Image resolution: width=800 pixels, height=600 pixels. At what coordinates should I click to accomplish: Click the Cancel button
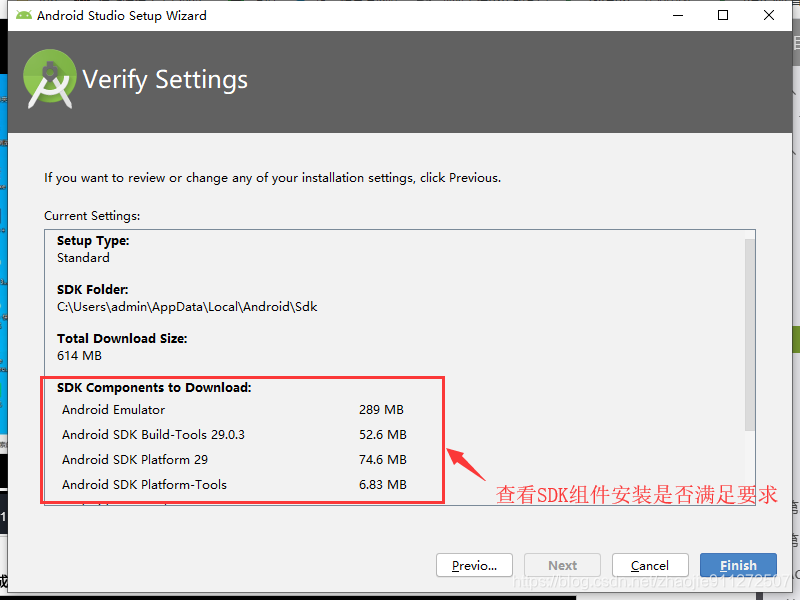coord(650,565)
